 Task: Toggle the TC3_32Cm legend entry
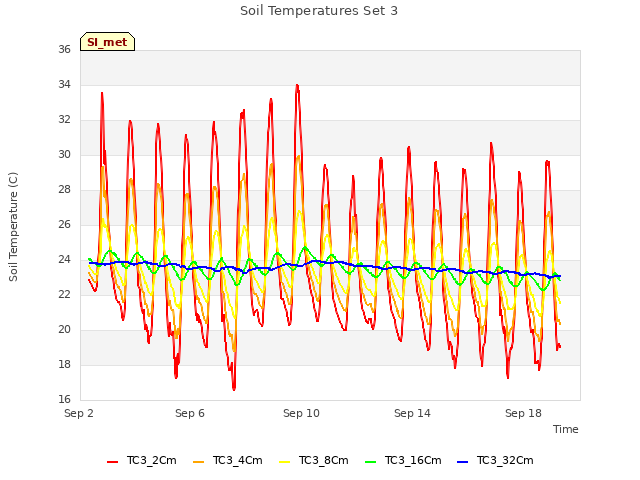coord(495,460)
